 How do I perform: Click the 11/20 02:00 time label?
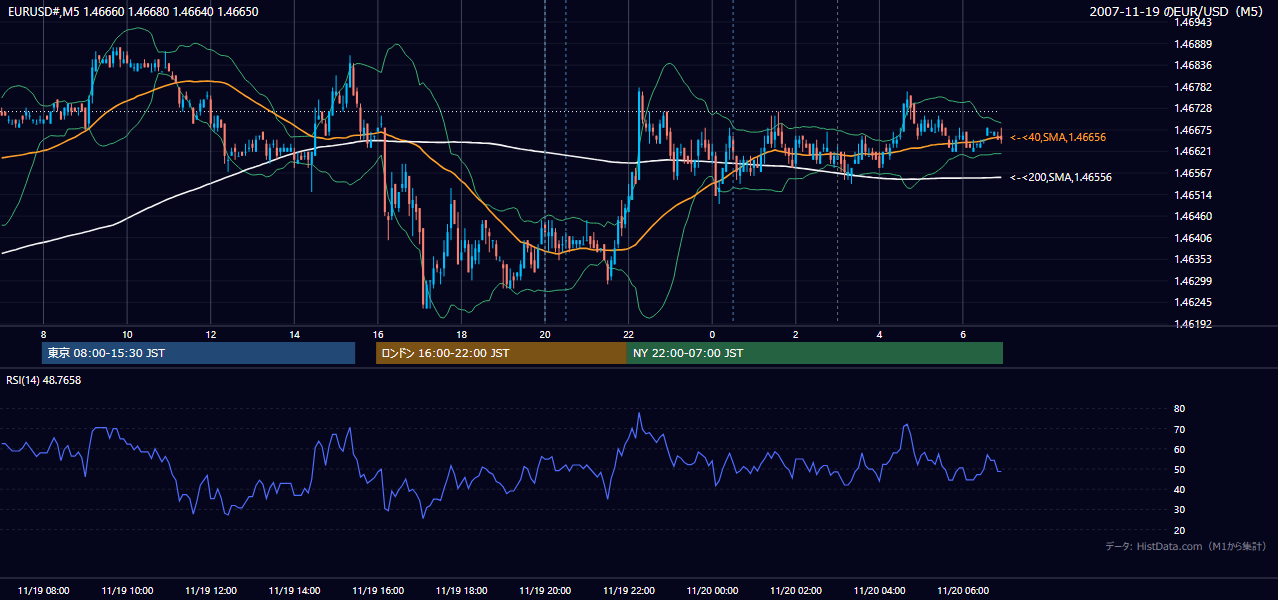pyautogui.click(x=795, y=591)
